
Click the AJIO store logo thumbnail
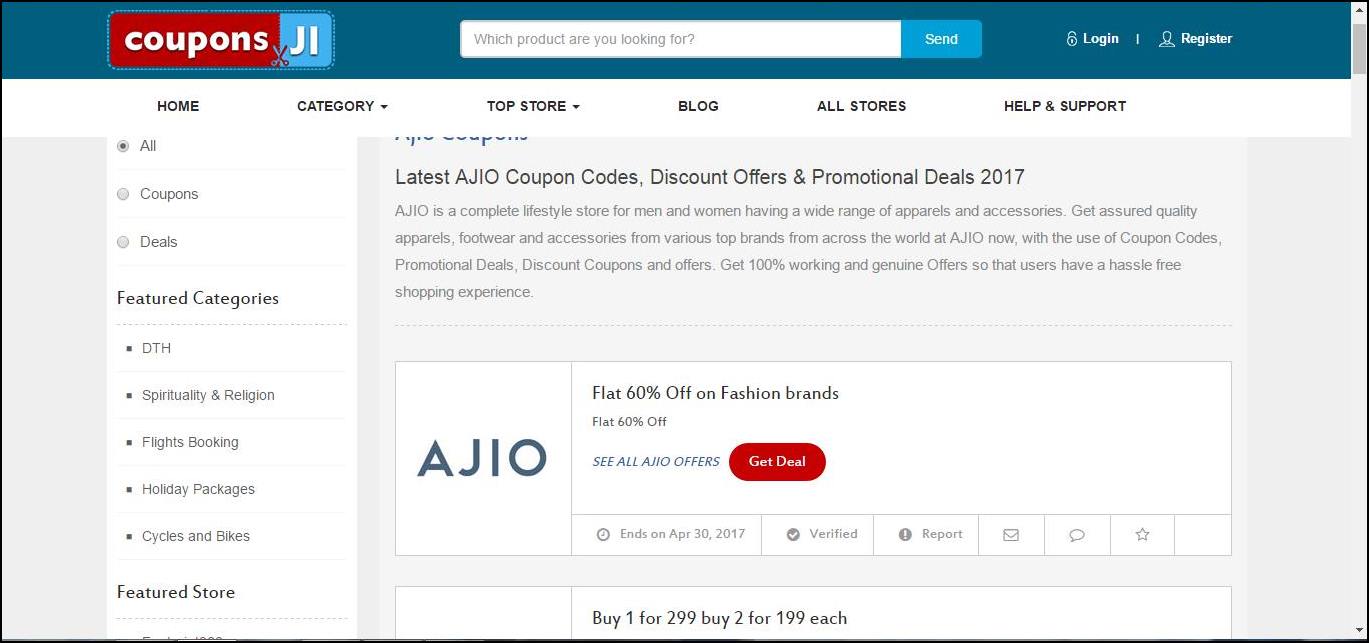(x=482, y=458)
